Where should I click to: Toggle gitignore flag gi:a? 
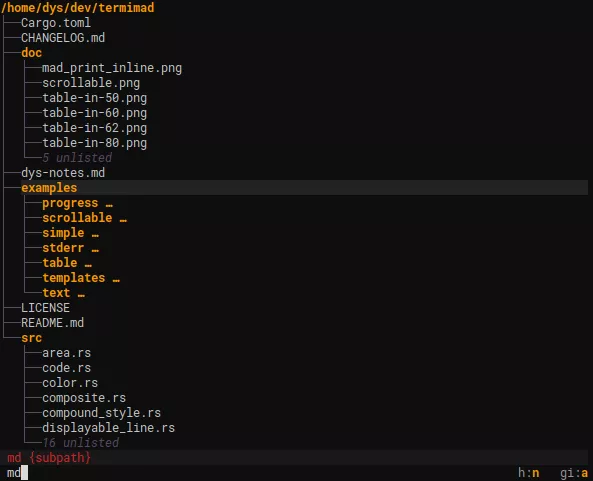574,473
